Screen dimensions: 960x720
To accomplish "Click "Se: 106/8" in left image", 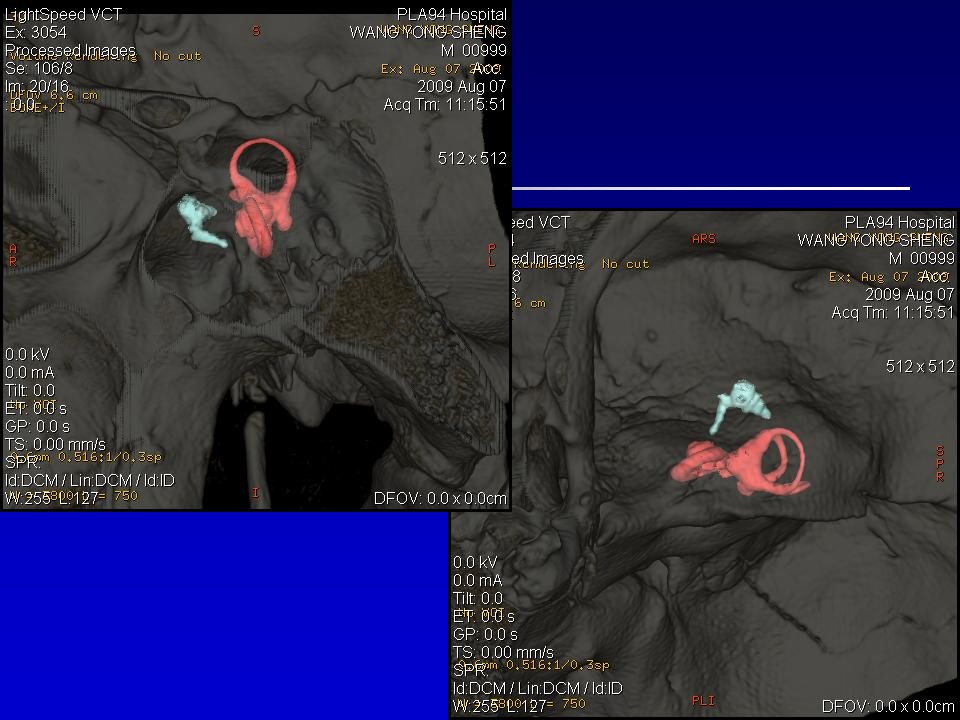I will [39, 68].
